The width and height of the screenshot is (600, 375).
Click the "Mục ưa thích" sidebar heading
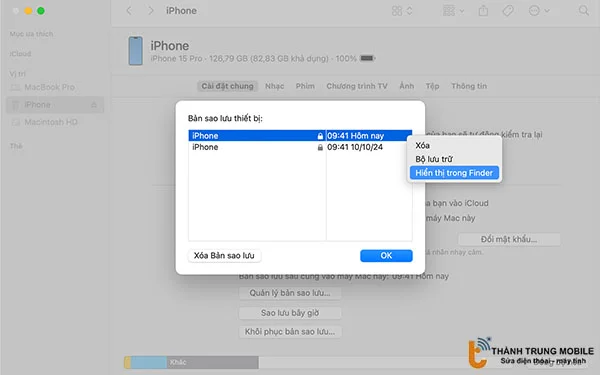pos(31,34)
